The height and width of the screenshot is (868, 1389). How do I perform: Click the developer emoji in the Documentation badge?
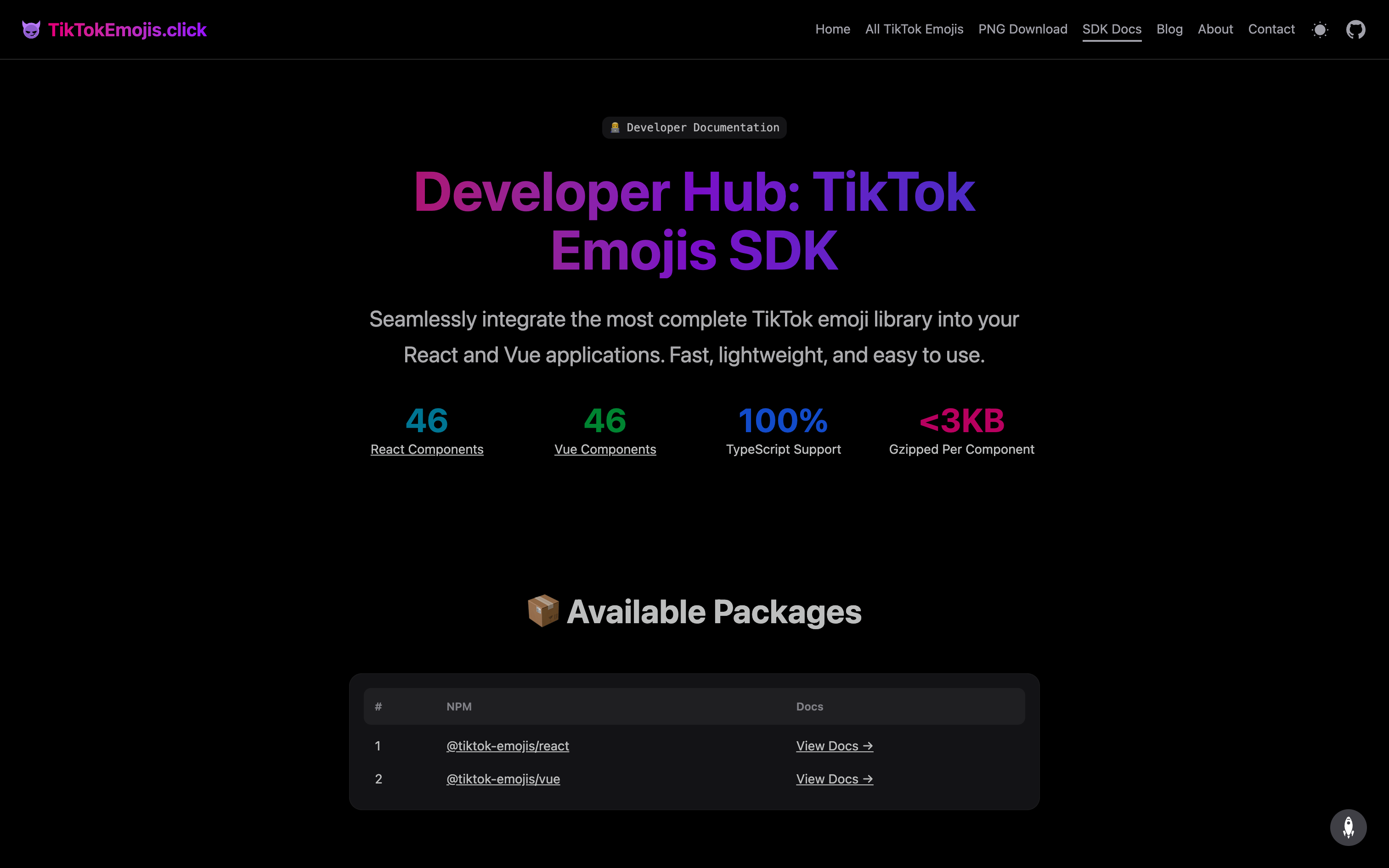(x=615, y=128)
